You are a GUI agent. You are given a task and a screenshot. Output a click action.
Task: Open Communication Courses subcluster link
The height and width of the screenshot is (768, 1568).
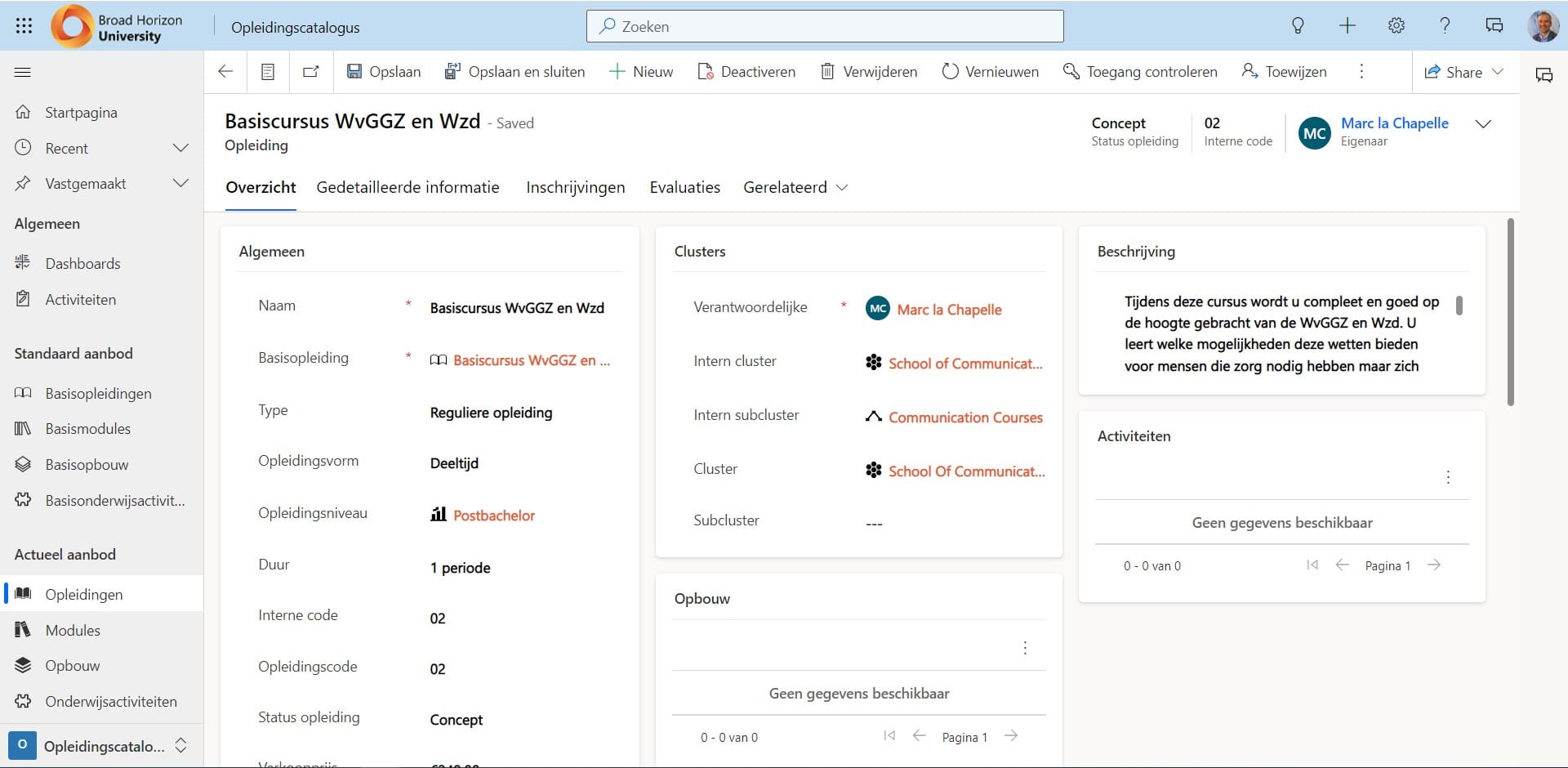pyautogui.click(x=965, y=417)
